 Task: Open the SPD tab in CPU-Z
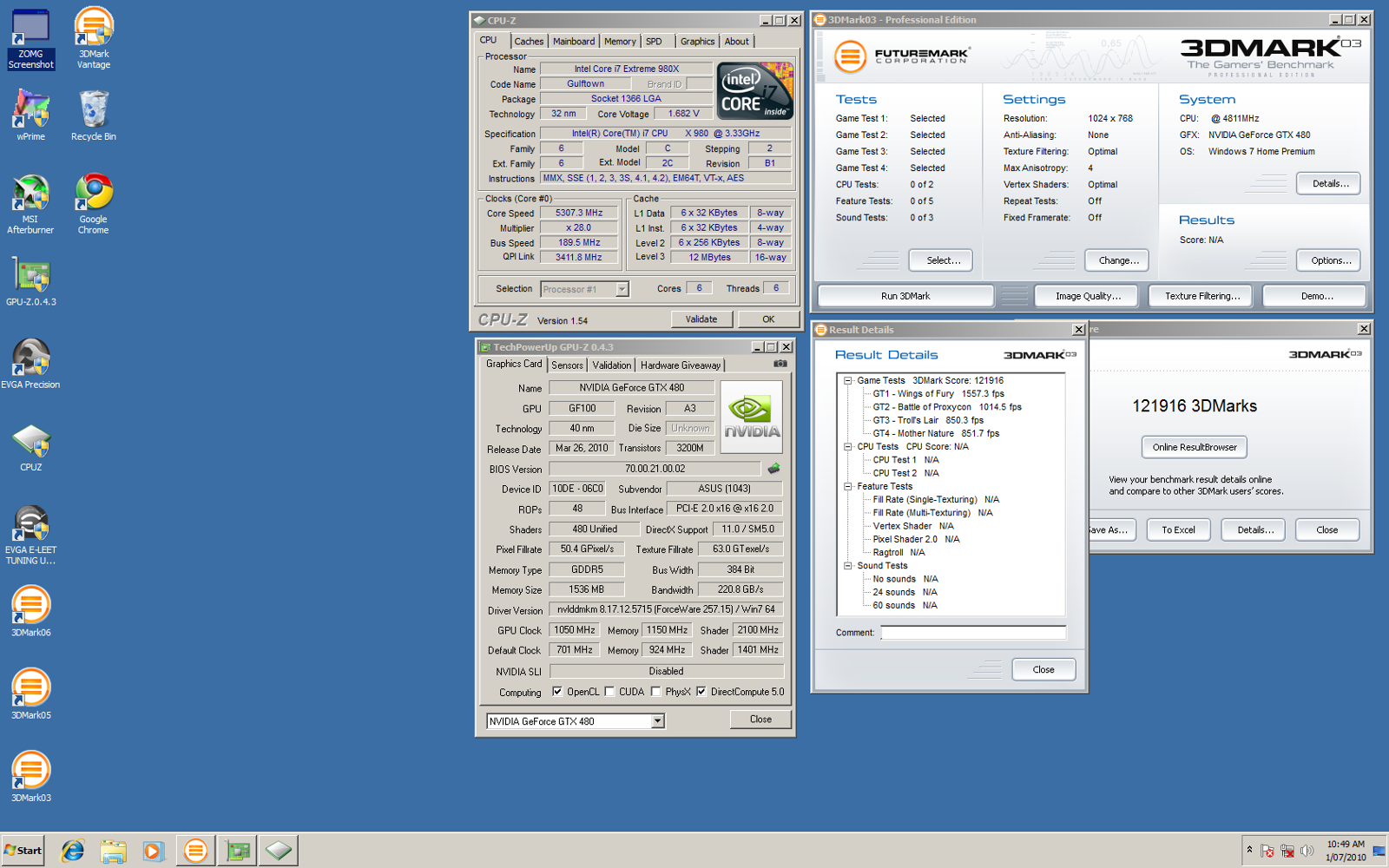tap(654, 41)
